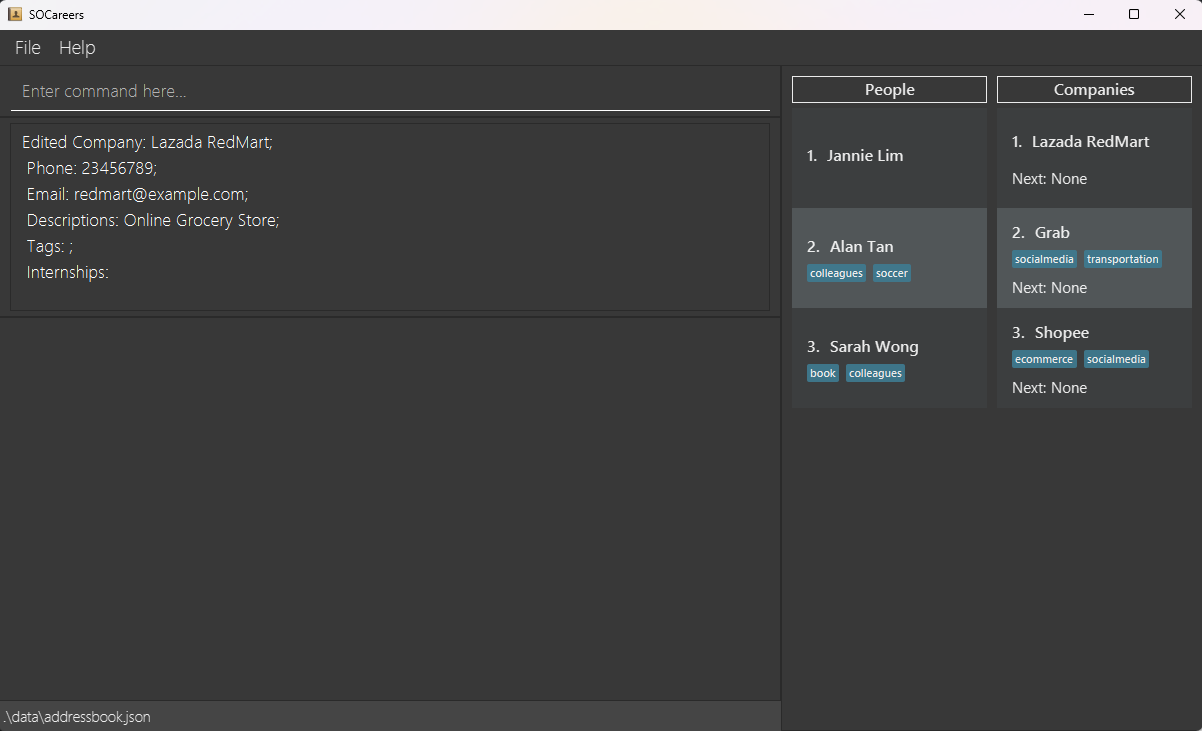1202x731 pixels.
Task: Select the People list header
Action: (889, 89)
